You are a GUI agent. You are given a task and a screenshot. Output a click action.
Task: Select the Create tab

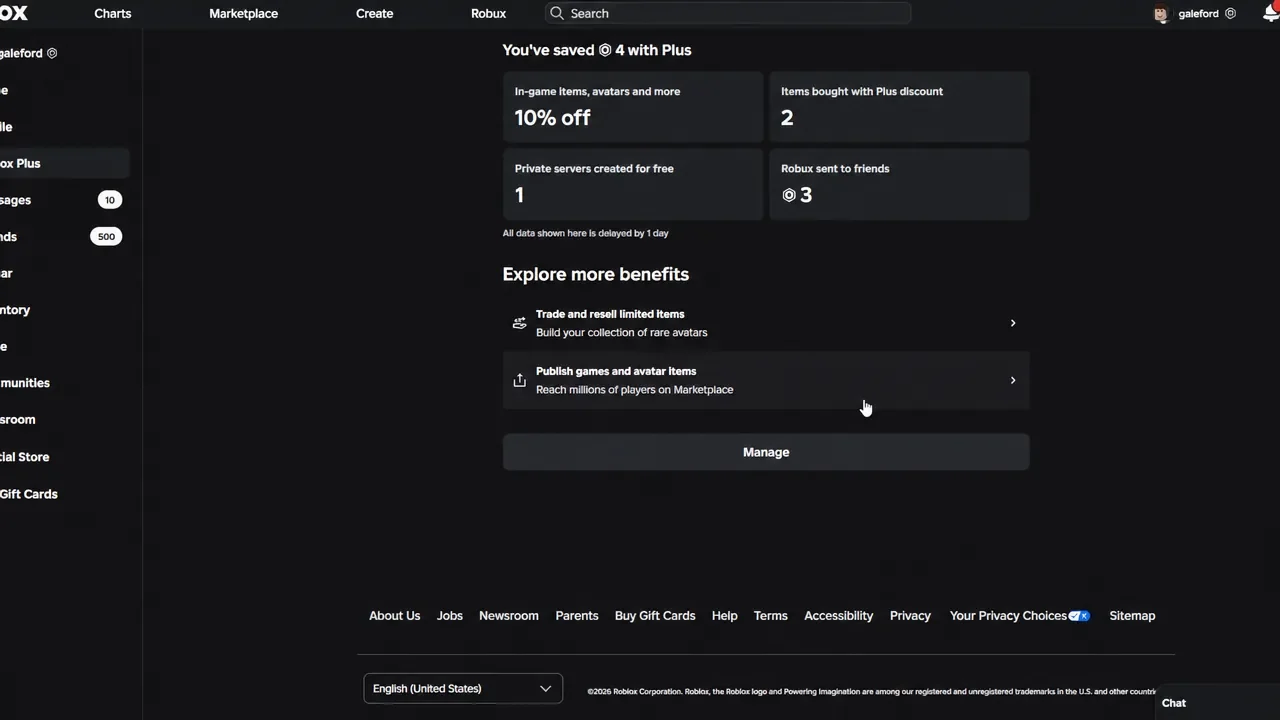point(374,14)
